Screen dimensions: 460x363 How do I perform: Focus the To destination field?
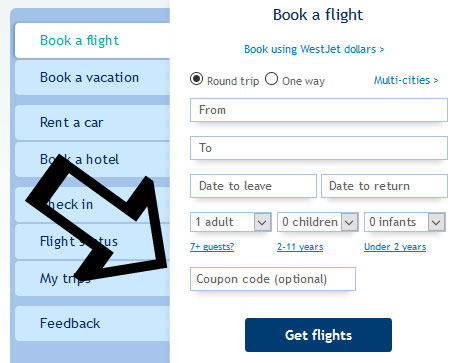pyautogui.click(x=319, y=148)
